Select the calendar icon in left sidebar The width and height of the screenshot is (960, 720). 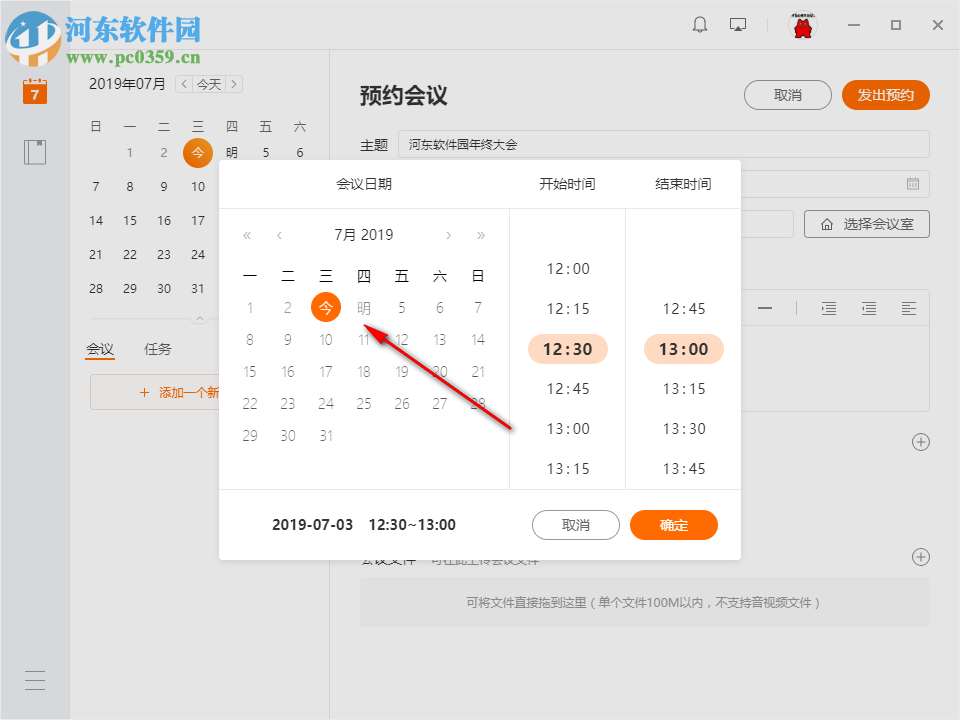coord(34,91)
